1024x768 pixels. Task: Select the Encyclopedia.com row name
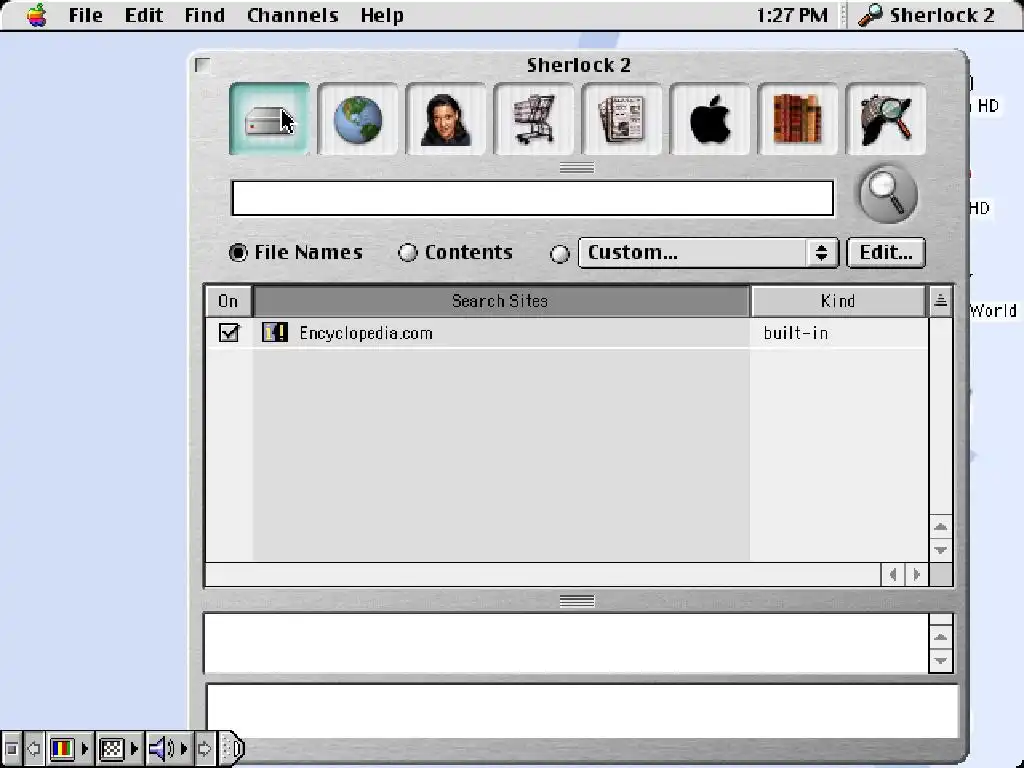point(366,333)
